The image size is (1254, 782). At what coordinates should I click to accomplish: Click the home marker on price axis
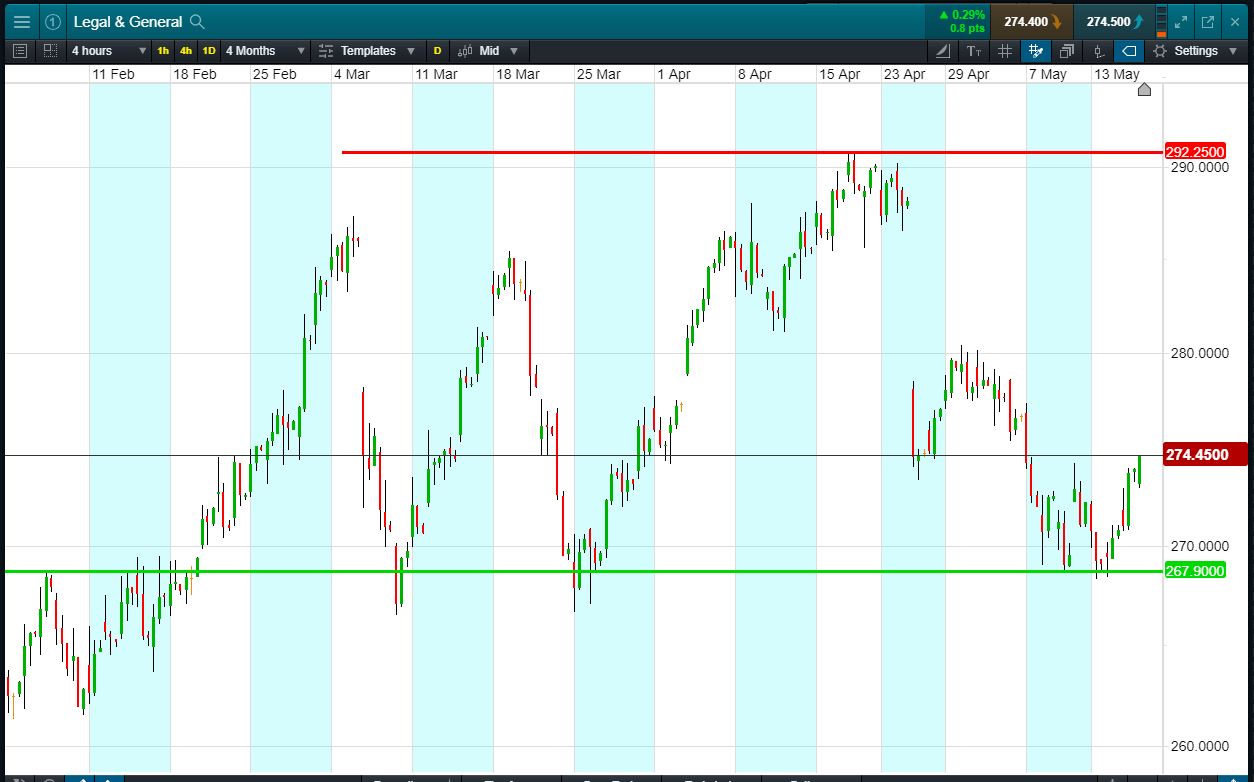coord(1145,90)
